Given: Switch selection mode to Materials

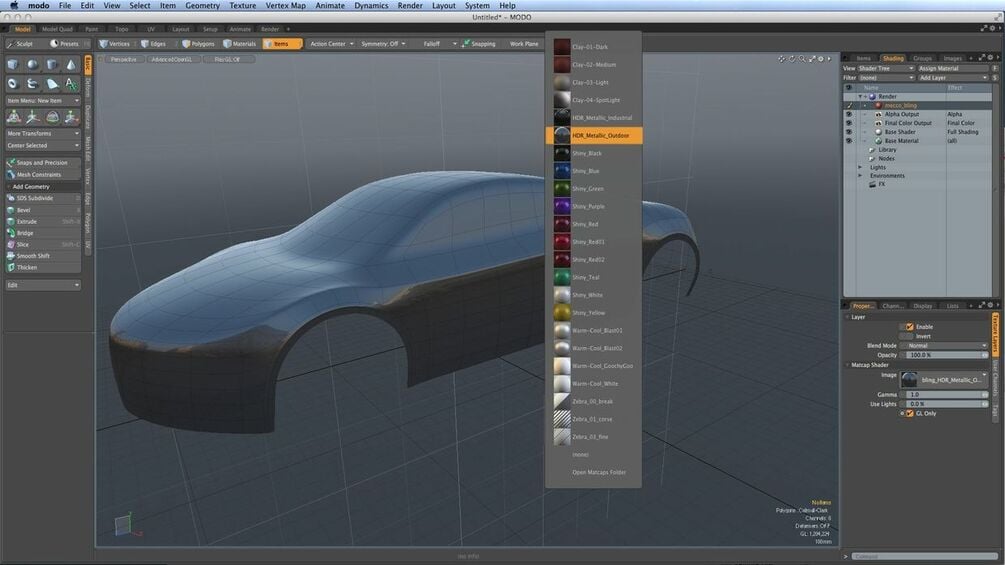Looking at the screenshot, I should coord(240,44).
